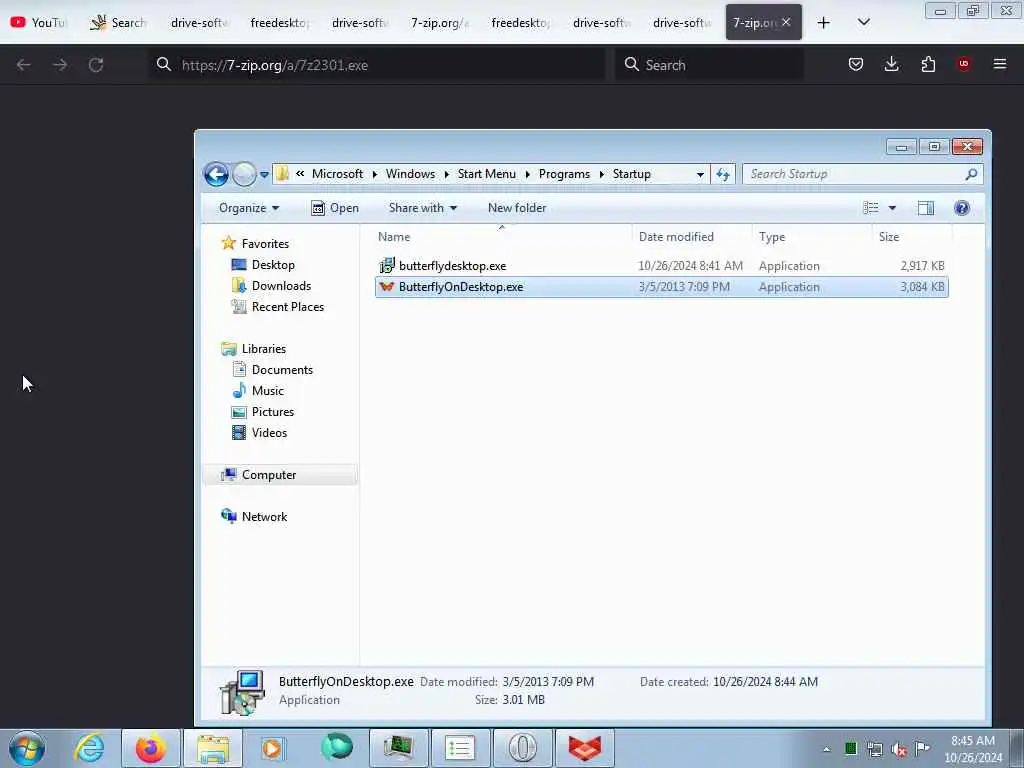
Task: Close the active 7-zip.org tab
Action: point(786,22)
